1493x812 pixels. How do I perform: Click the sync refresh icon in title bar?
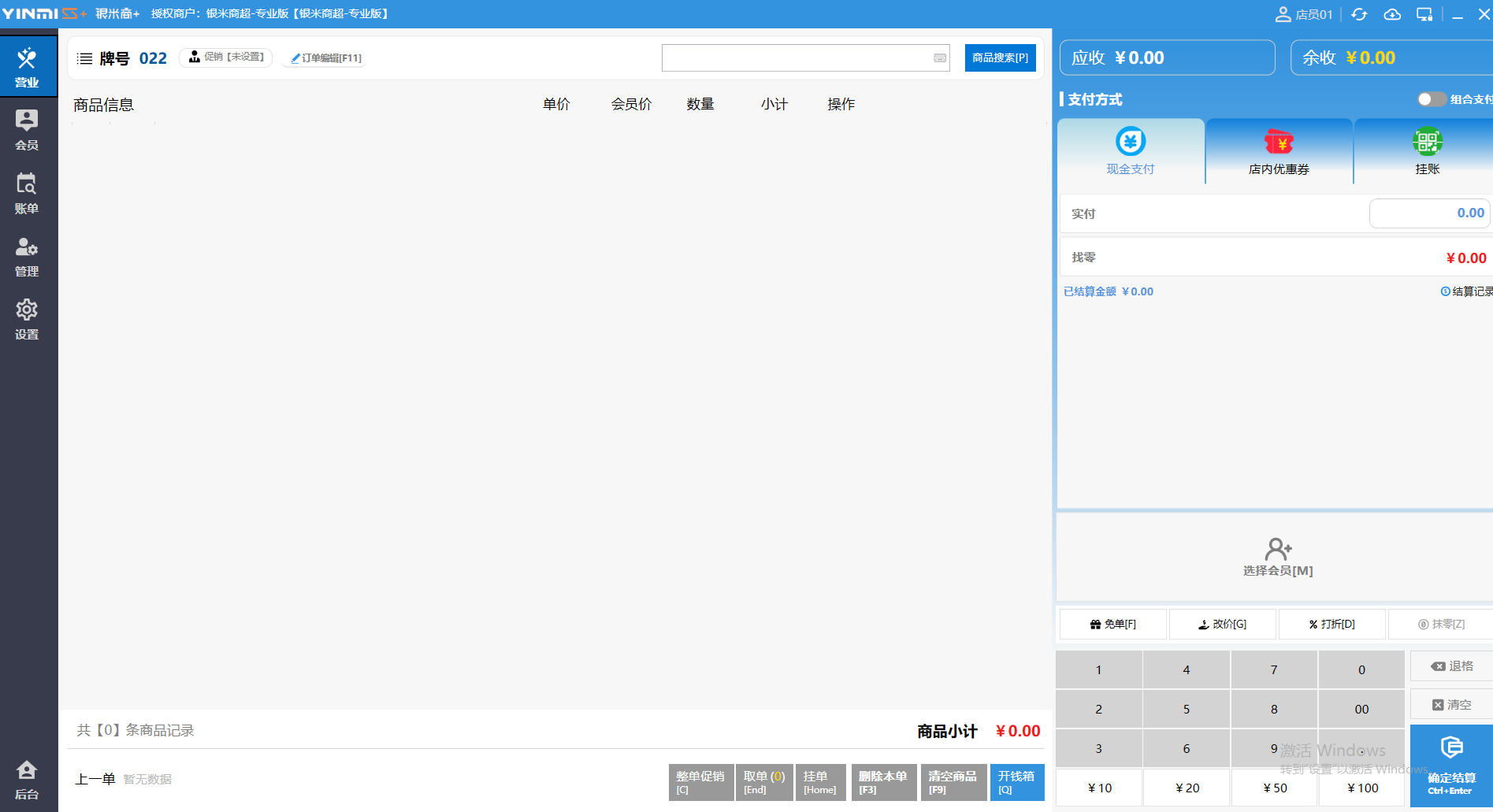coord(1359,14)
